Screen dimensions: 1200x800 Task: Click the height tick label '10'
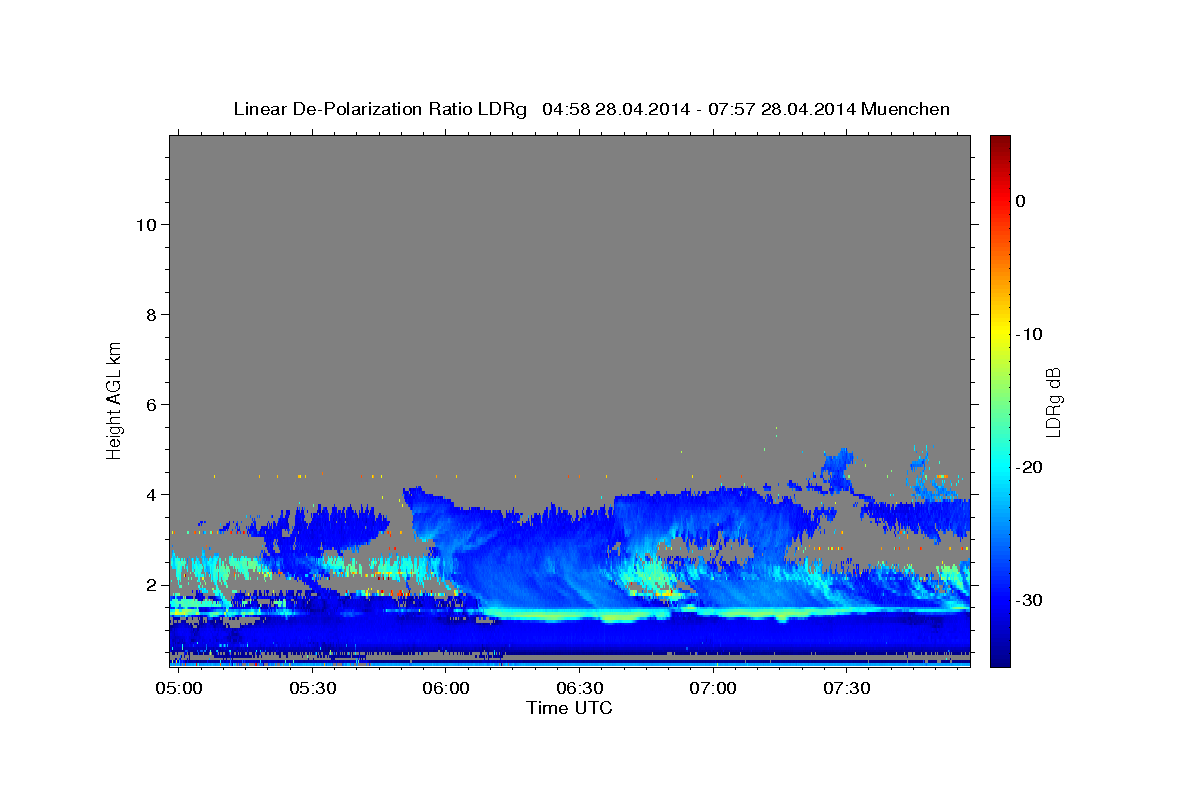[147, 224]
